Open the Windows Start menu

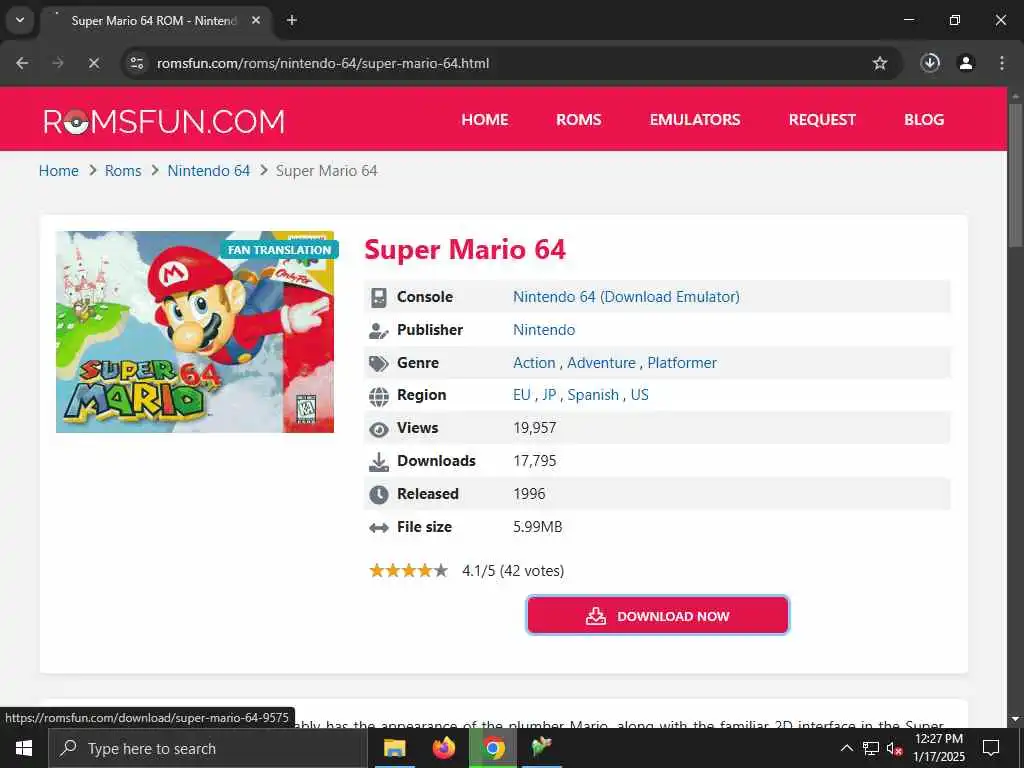tap(24, 748)
